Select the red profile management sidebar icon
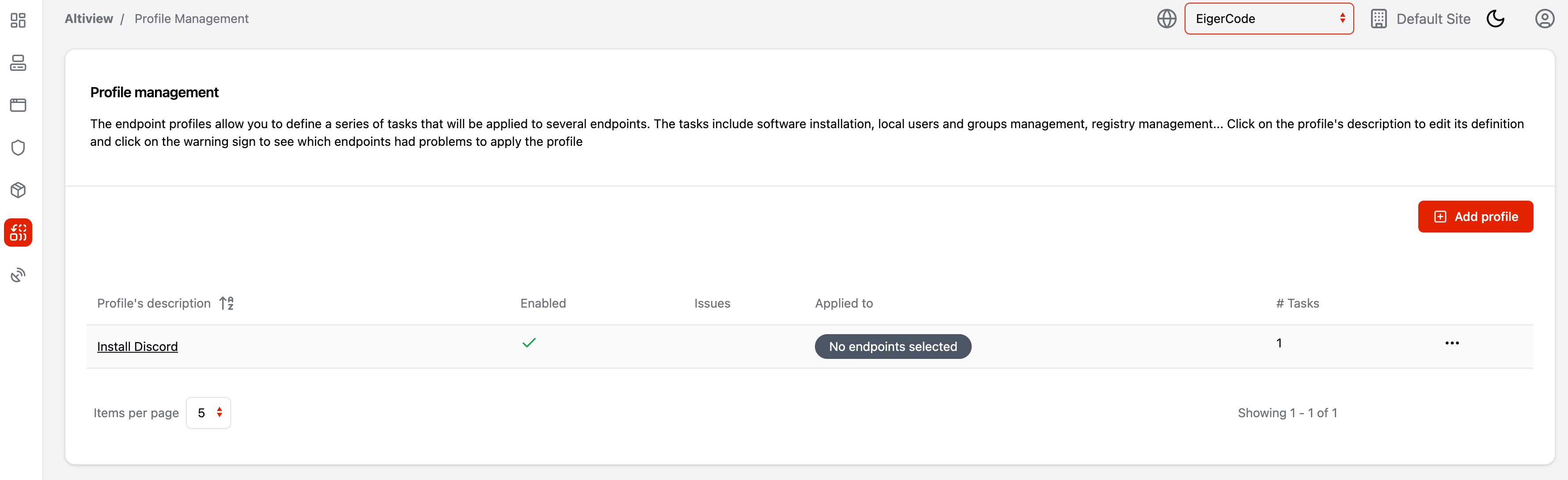 point(18,232)
